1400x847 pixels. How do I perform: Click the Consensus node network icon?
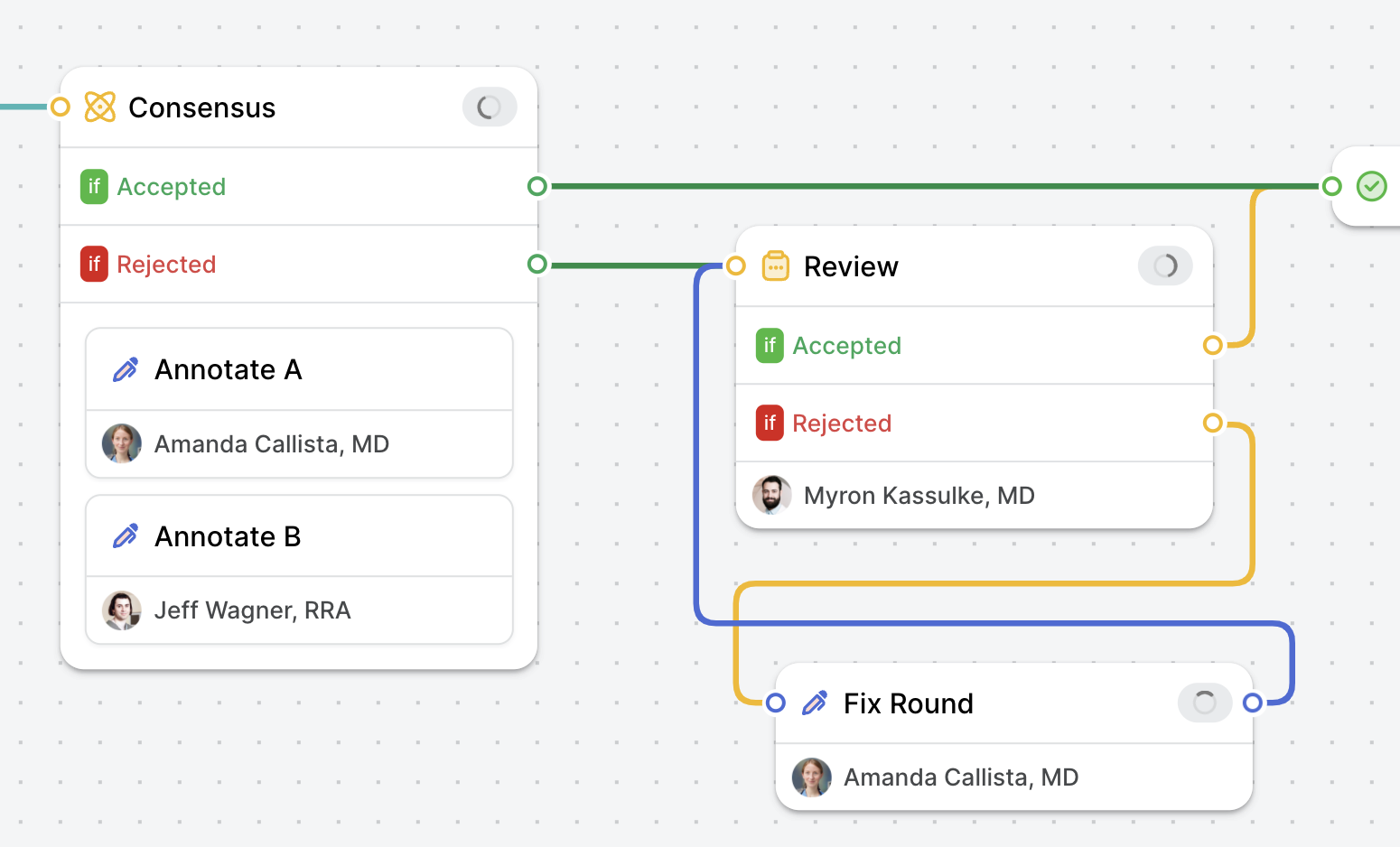point(99,107)
